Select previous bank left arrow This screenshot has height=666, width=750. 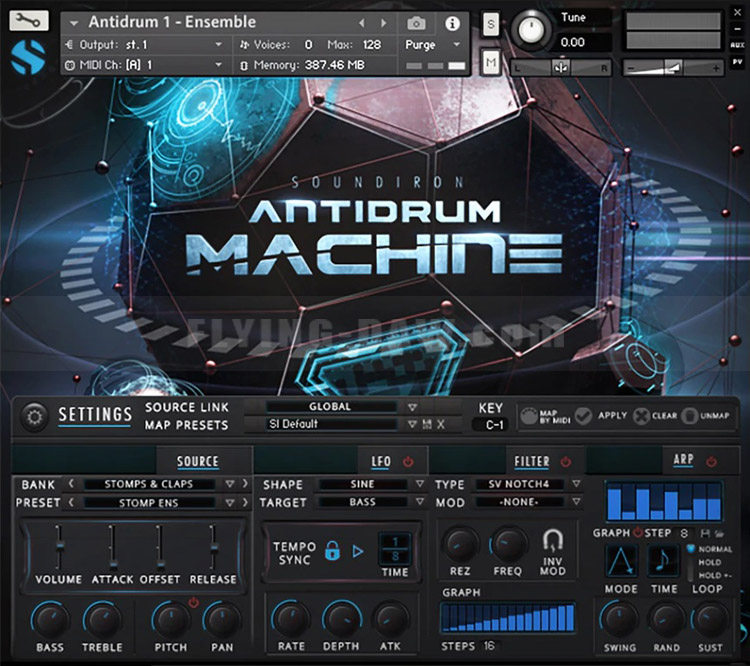(x=71, y=484)
